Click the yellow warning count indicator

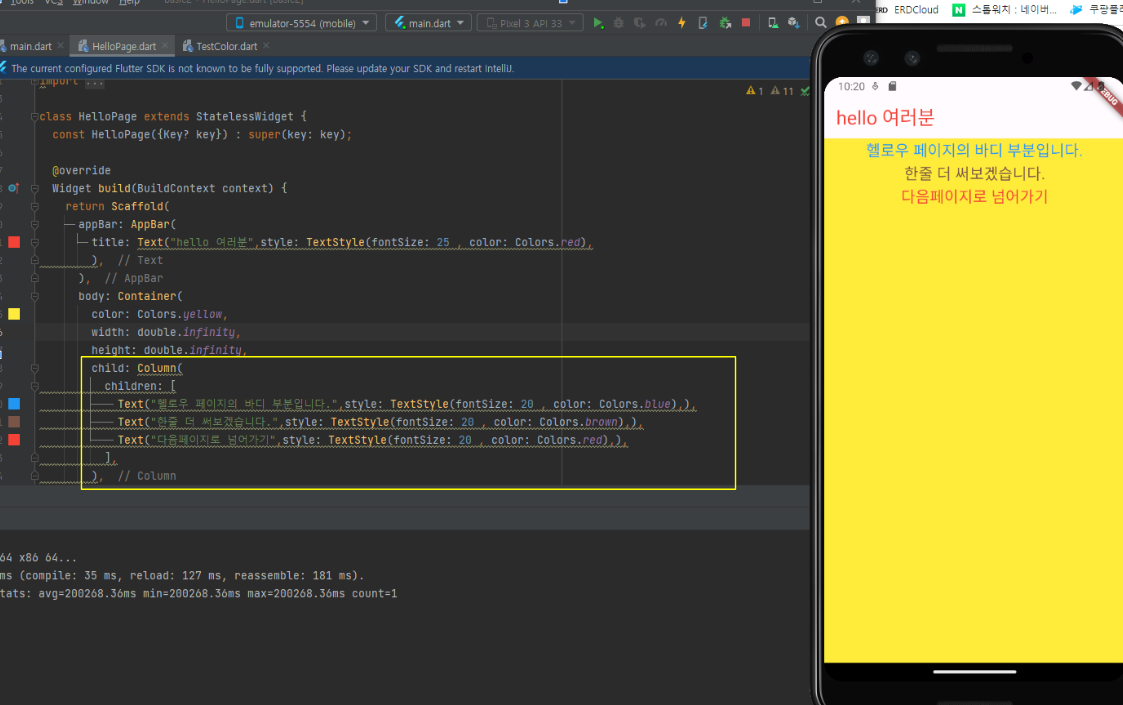click(x=754, y=91)
